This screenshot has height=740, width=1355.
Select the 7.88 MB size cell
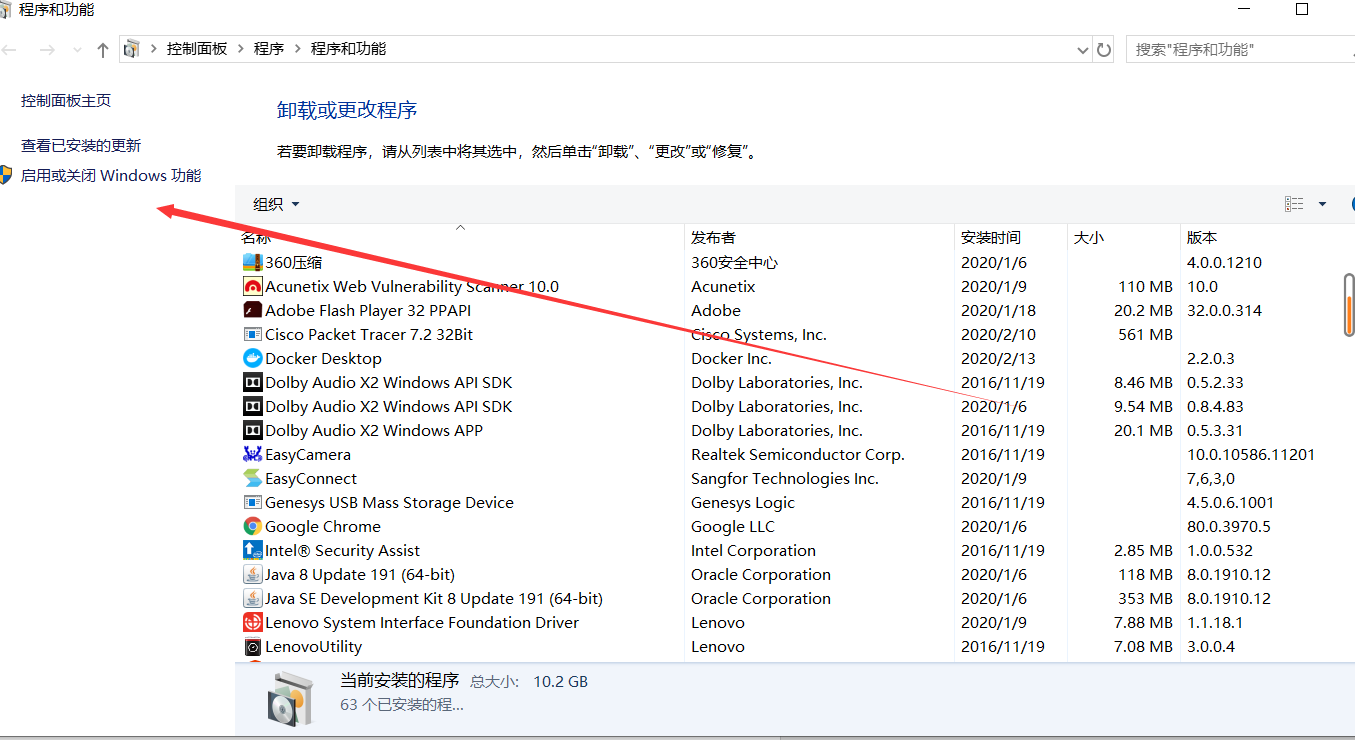[1142, 622]
